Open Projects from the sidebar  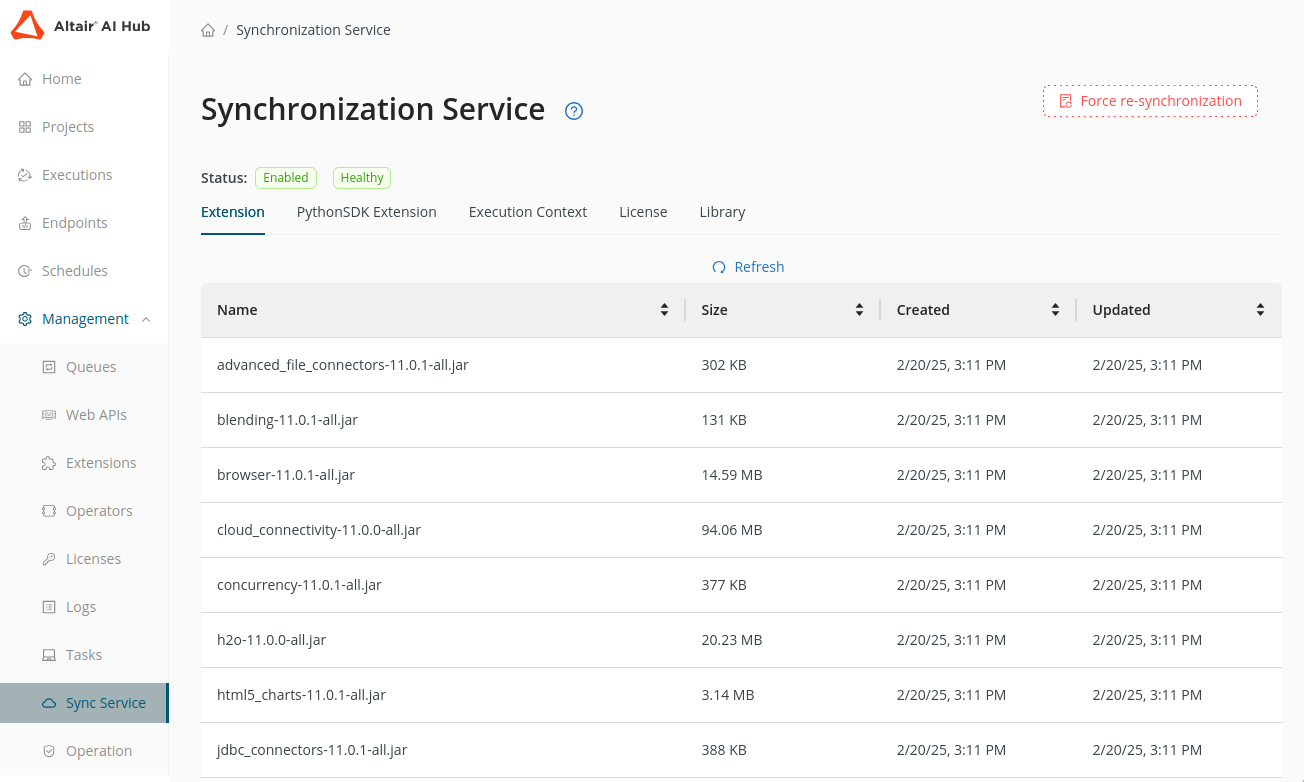(67, 127)
